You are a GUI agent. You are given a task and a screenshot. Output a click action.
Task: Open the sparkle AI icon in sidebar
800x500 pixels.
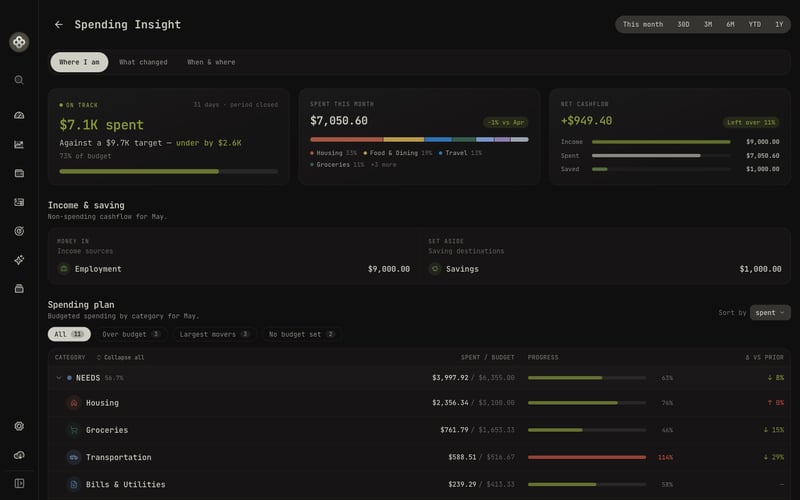point(19,260)
